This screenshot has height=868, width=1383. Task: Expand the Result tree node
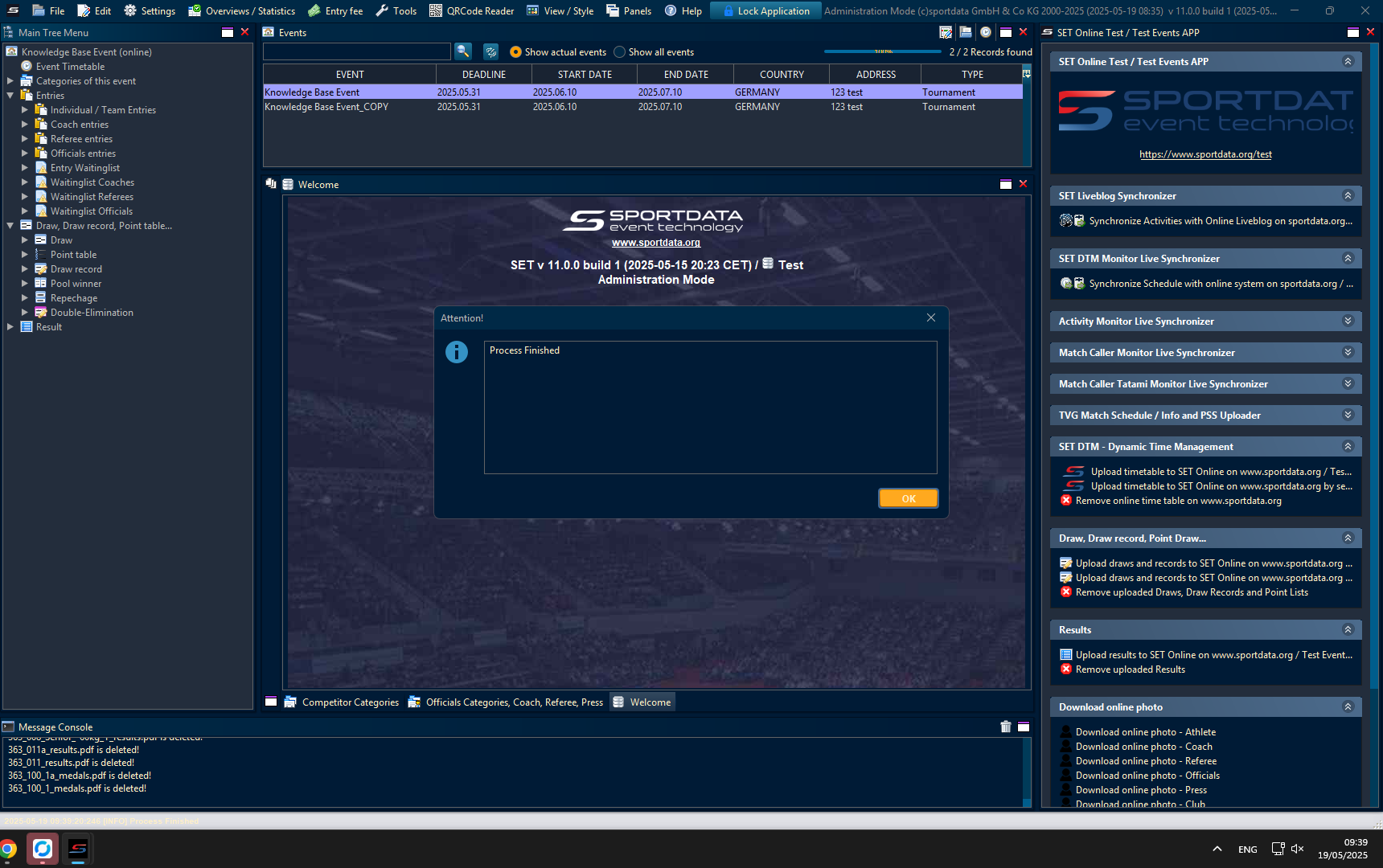point(10,326)
